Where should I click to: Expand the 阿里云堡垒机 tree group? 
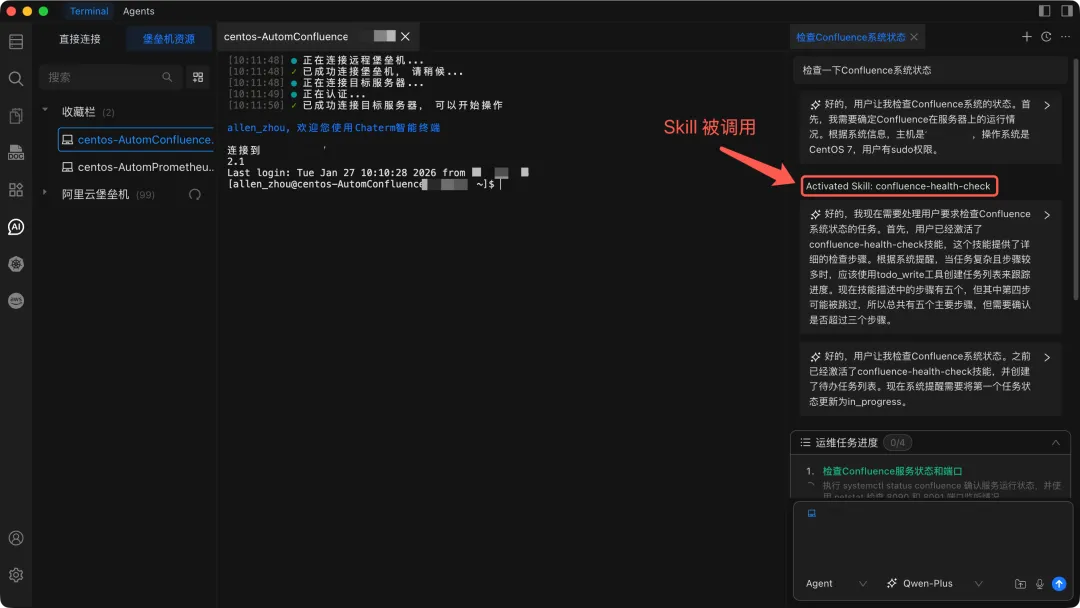pyautogui.click(x=45, y=193)
